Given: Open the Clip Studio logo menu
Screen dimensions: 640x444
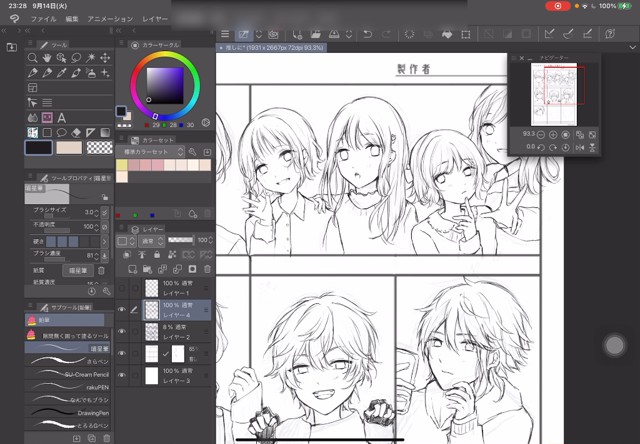Looking at the screenshot, I should (x=15, y=19).
